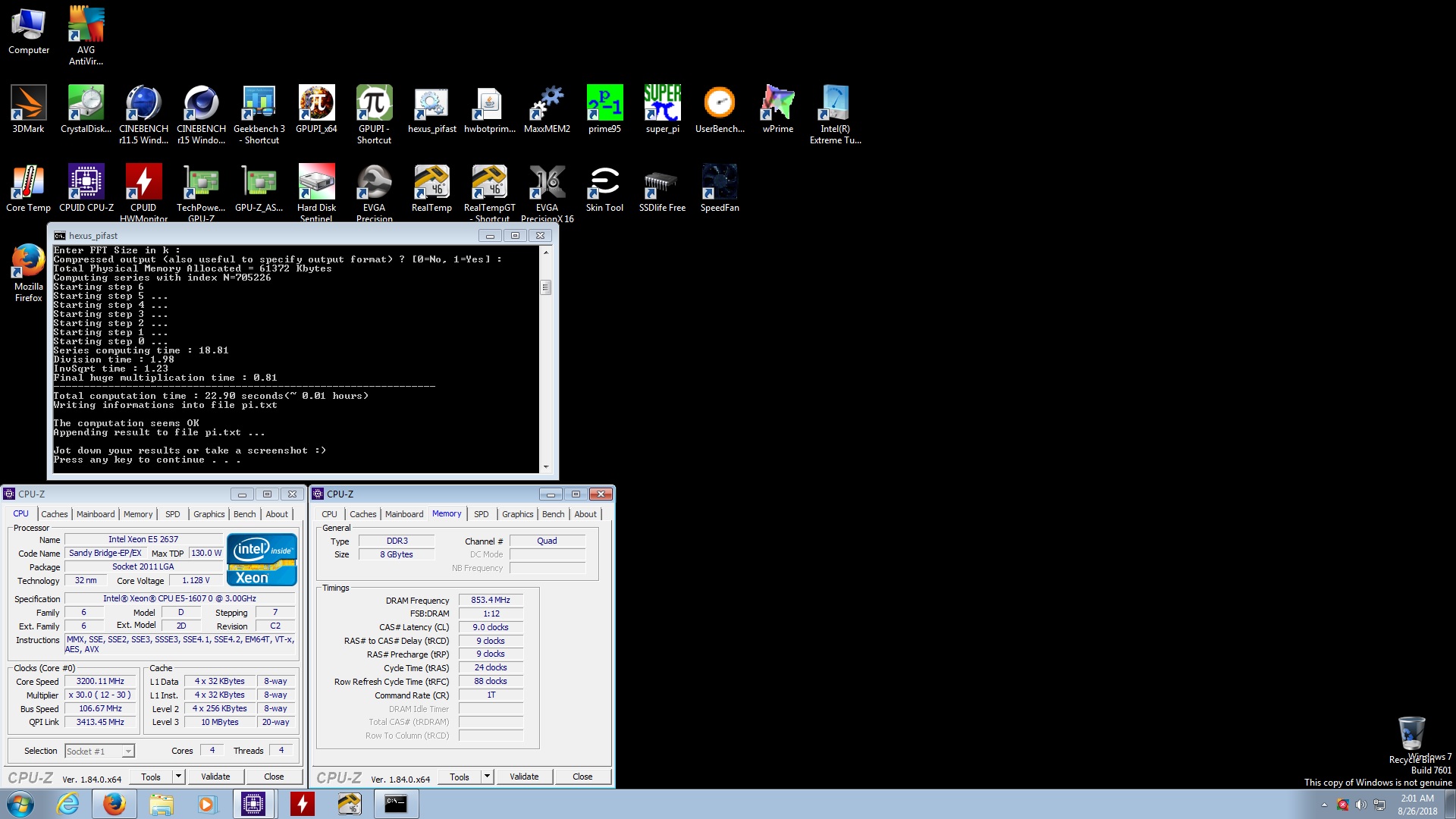Screen dimensions: 1456x819
Task: Show hidden system tray icons
Action: (x=1324, y=805)
